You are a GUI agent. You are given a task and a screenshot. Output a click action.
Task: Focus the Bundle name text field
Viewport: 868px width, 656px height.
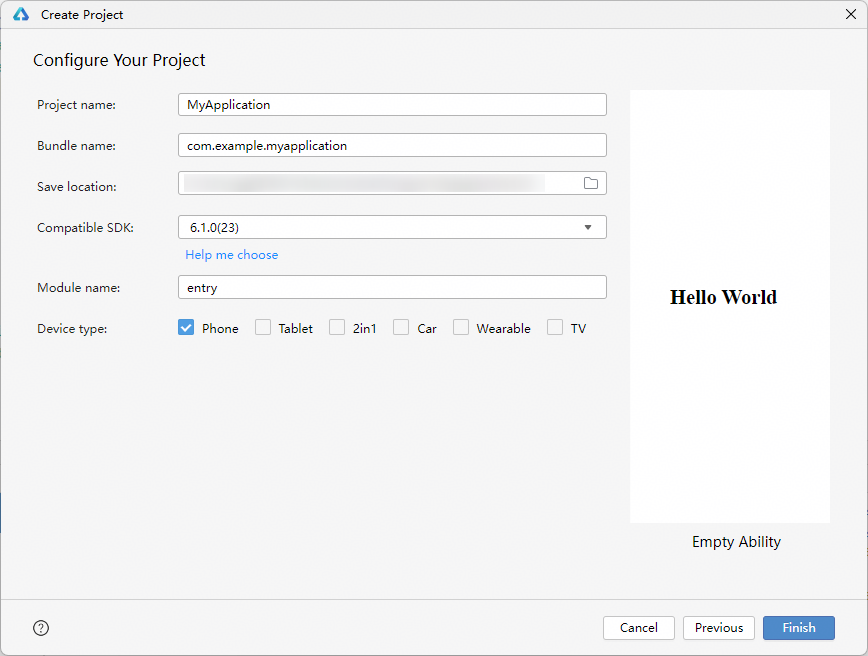tap(392, 146)
